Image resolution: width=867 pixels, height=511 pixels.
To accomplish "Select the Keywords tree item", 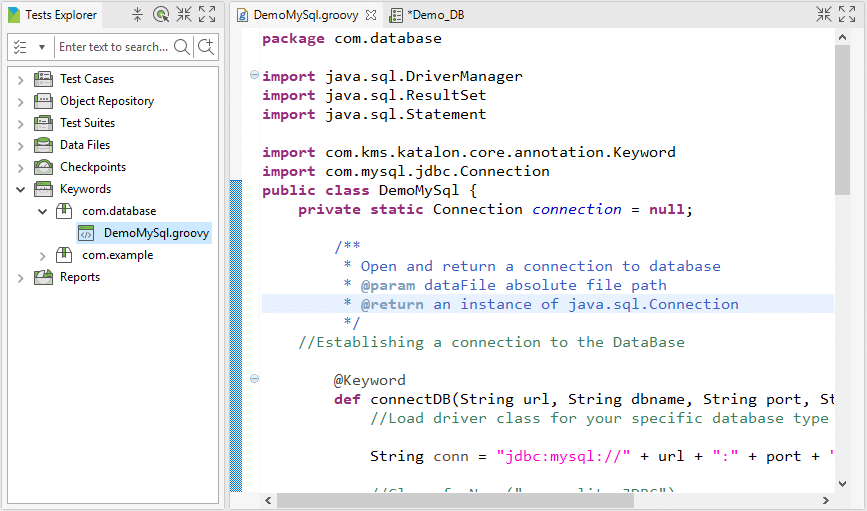I will pyautogui.click(x=85, y=189).
